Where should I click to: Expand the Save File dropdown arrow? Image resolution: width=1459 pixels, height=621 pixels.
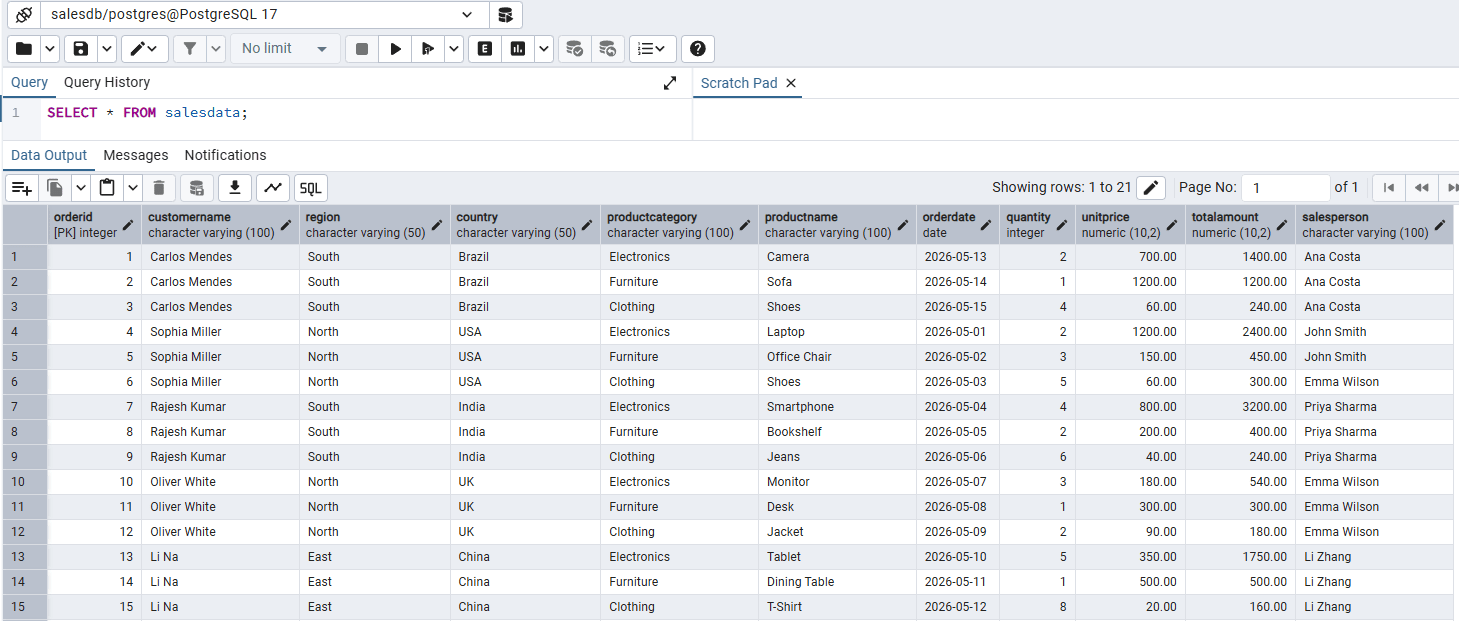pos(106,48)
